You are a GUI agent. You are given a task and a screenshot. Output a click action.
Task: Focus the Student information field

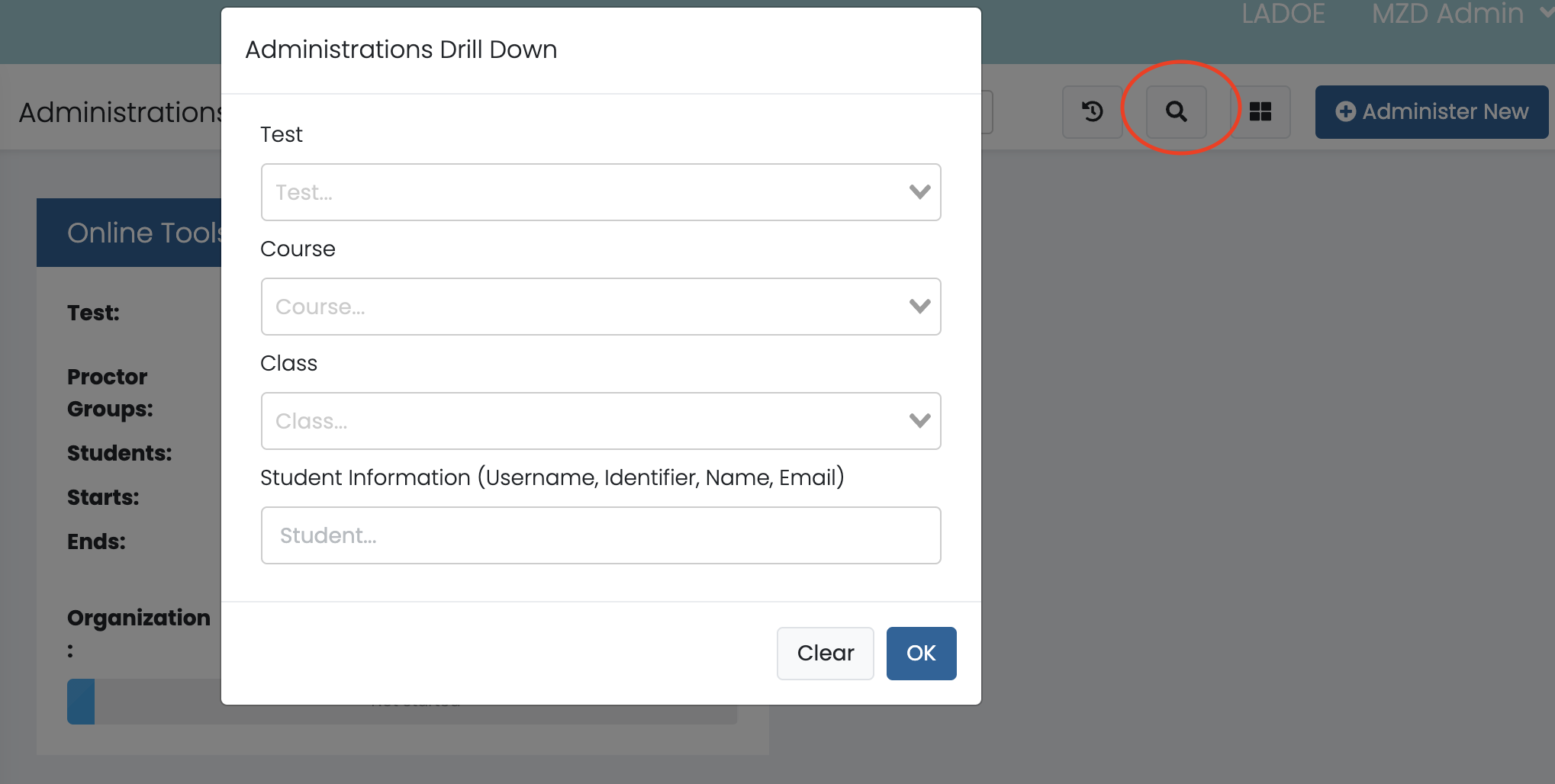600,535
